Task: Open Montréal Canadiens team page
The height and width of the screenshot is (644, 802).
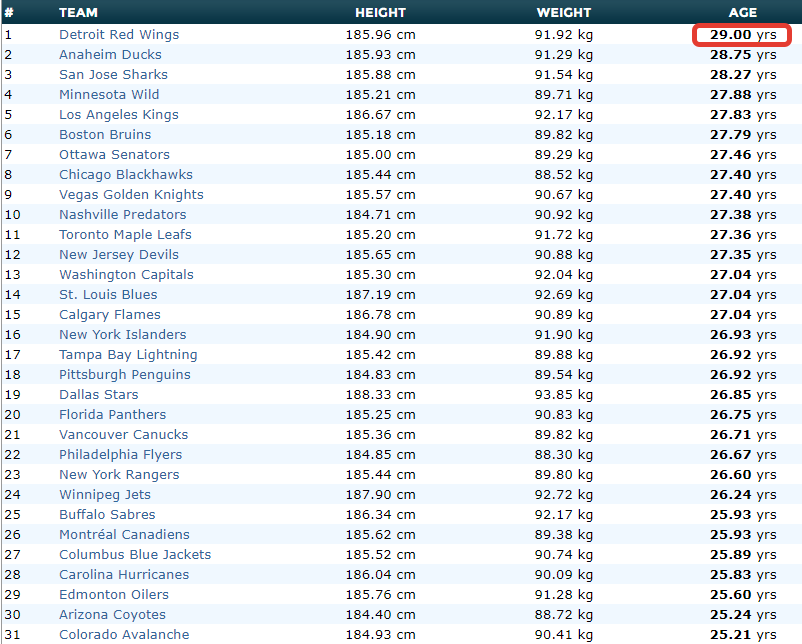Action: (x=124, y=535)
